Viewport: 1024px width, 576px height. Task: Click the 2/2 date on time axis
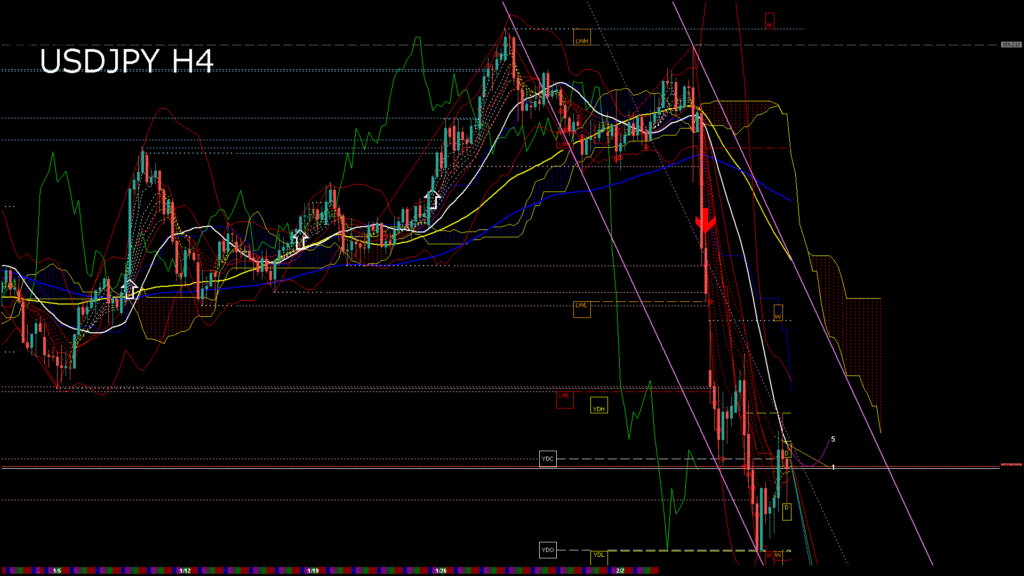pyautogui.click(x=620, y=571)
